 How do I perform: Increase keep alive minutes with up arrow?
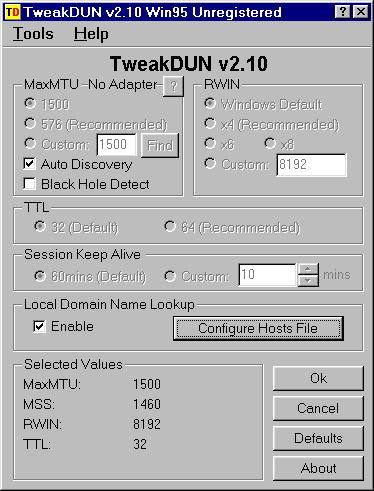pos(308,269)
